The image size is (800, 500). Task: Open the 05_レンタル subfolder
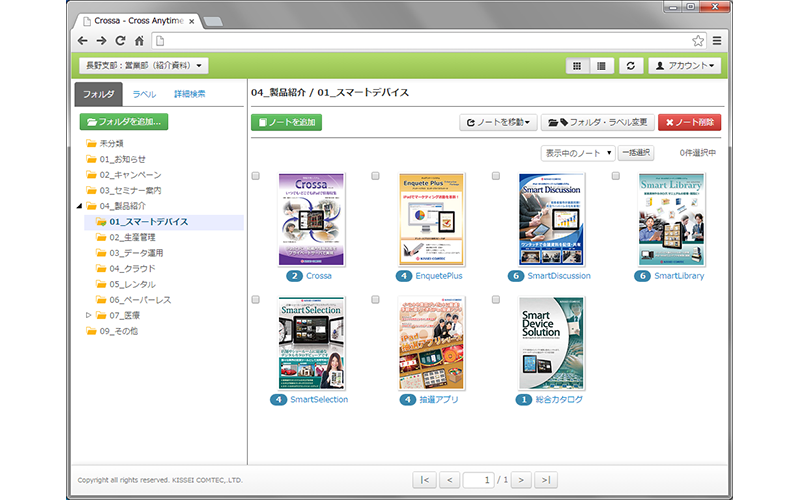click(126, 284)
